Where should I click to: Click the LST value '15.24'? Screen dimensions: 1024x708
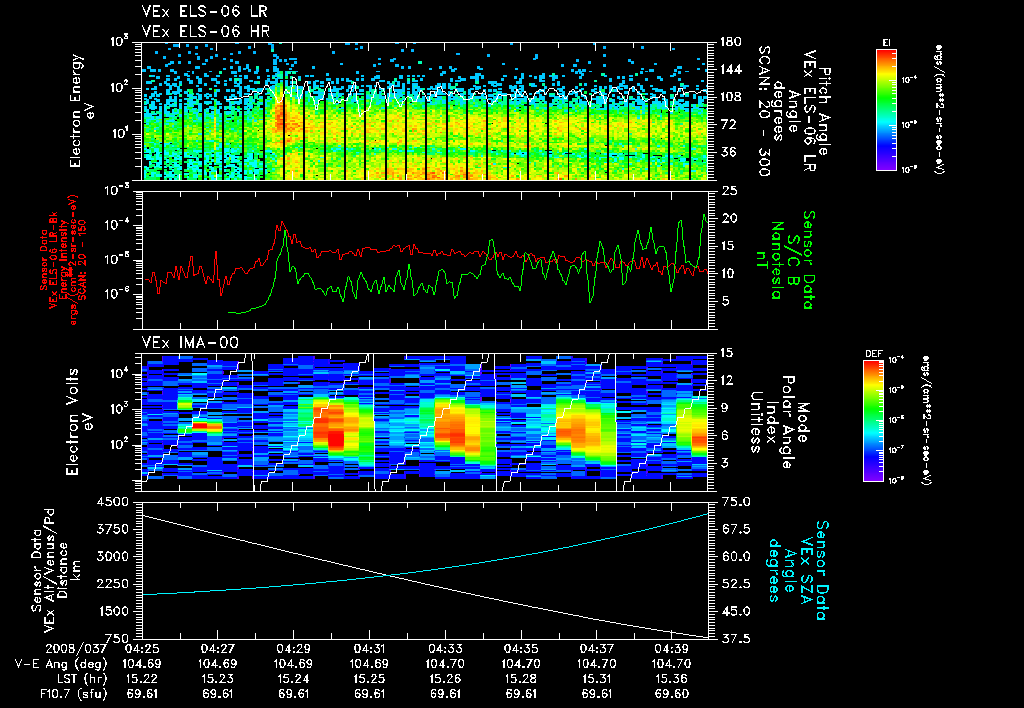293,679
